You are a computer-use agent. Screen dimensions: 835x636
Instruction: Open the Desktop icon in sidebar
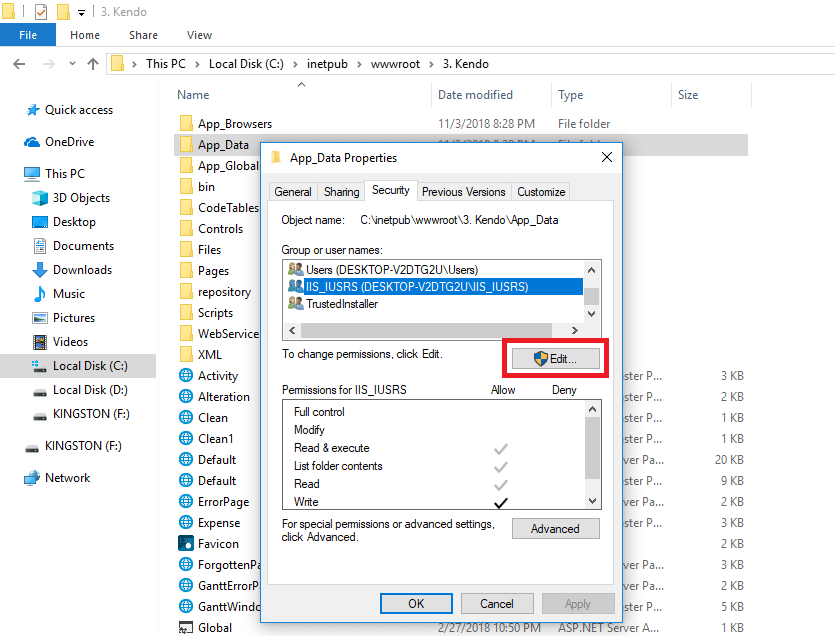[x=40, y=222]
